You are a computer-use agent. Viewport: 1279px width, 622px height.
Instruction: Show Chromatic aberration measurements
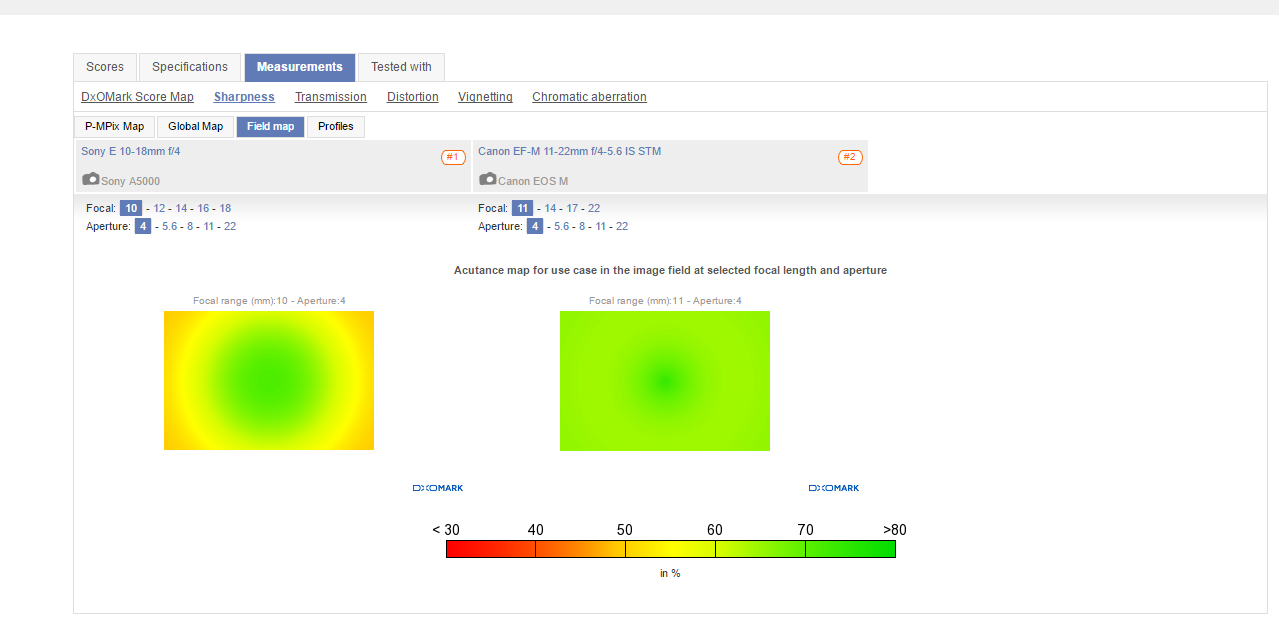coord(589,97)
